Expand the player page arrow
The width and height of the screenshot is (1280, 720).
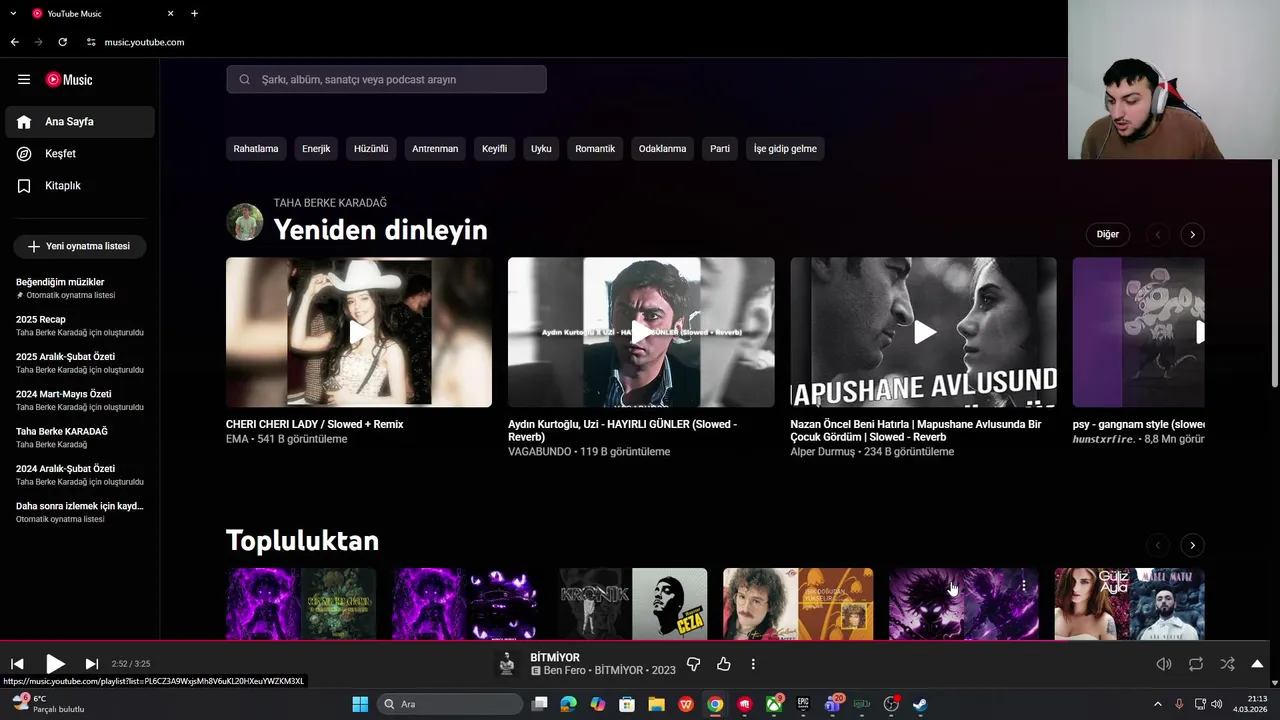pos(1258,664)
